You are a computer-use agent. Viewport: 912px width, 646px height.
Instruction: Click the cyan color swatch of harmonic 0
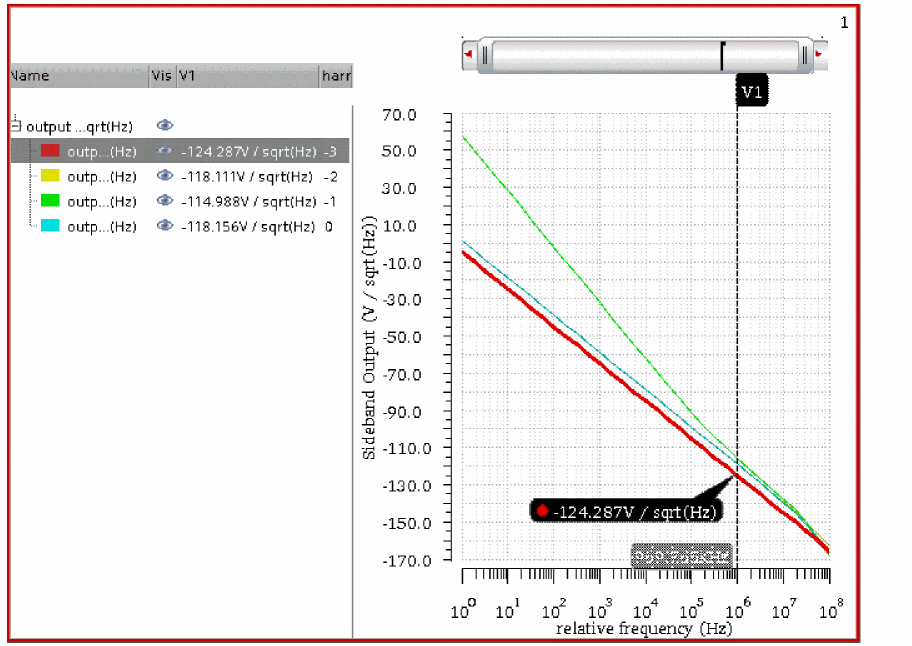point(50,226)
